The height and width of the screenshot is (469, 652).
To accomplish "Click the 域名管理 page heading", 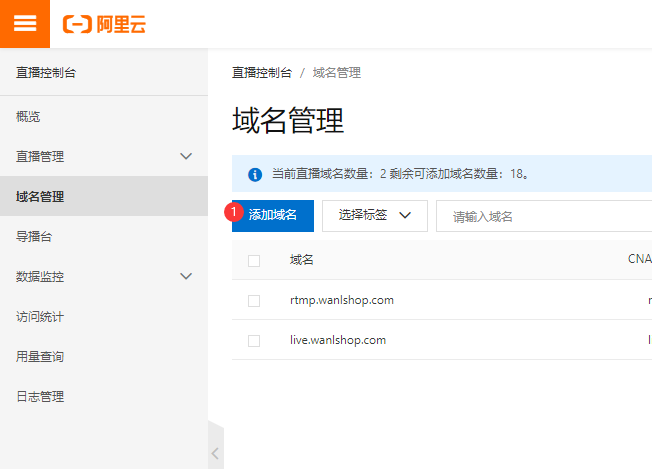I will pyautogui.click(x=288, y=120).
